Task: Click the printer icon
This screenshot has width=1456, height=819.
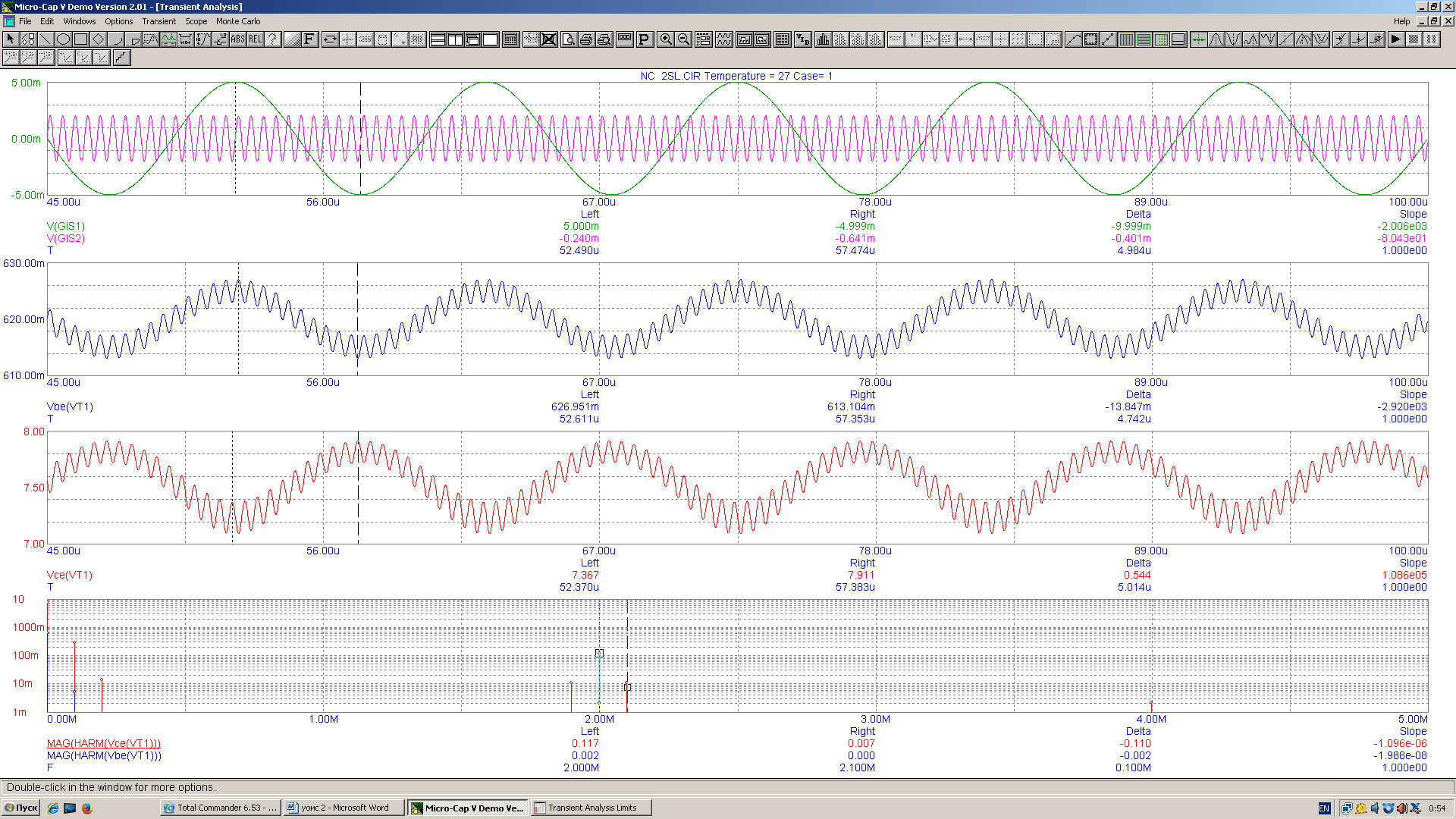Action: click(586, 39)
